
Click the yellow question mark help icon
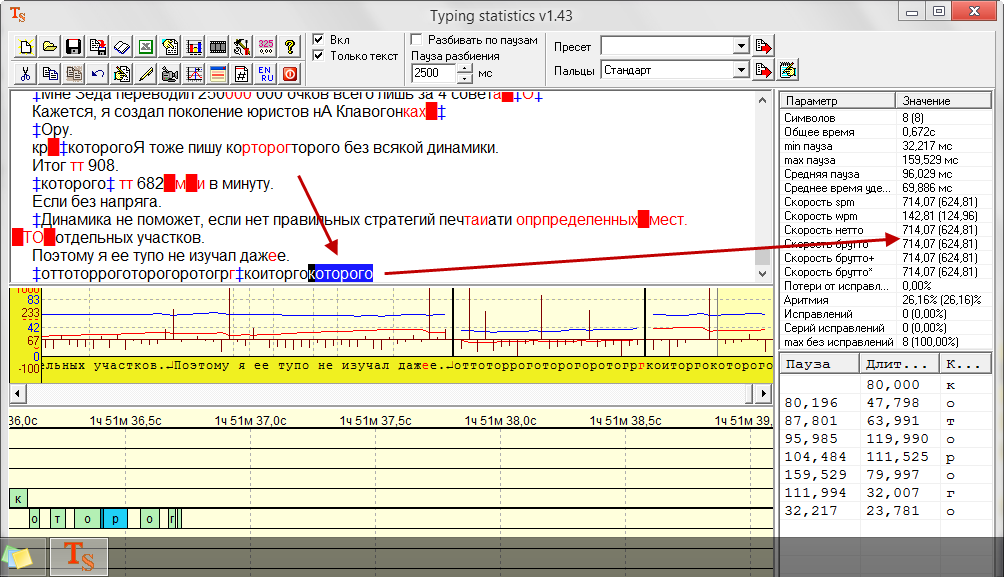289,46
